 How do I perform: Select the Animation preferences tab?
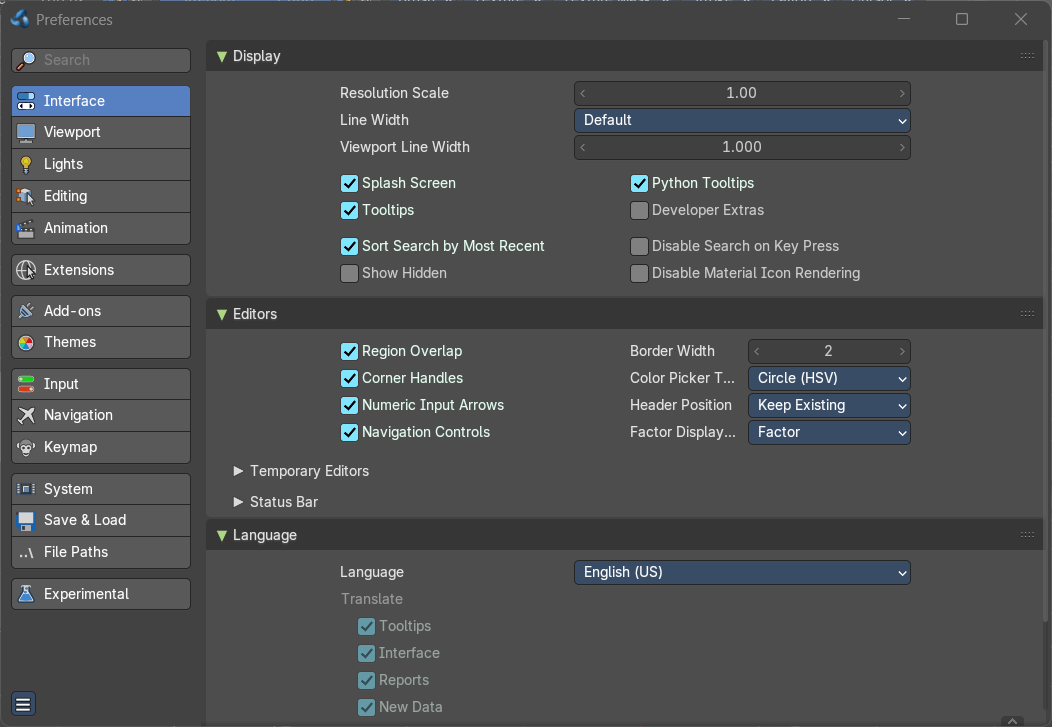point(101,229)
